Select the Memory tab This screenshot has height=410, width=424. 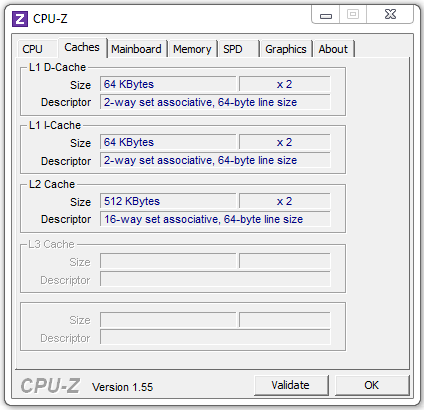192,49
